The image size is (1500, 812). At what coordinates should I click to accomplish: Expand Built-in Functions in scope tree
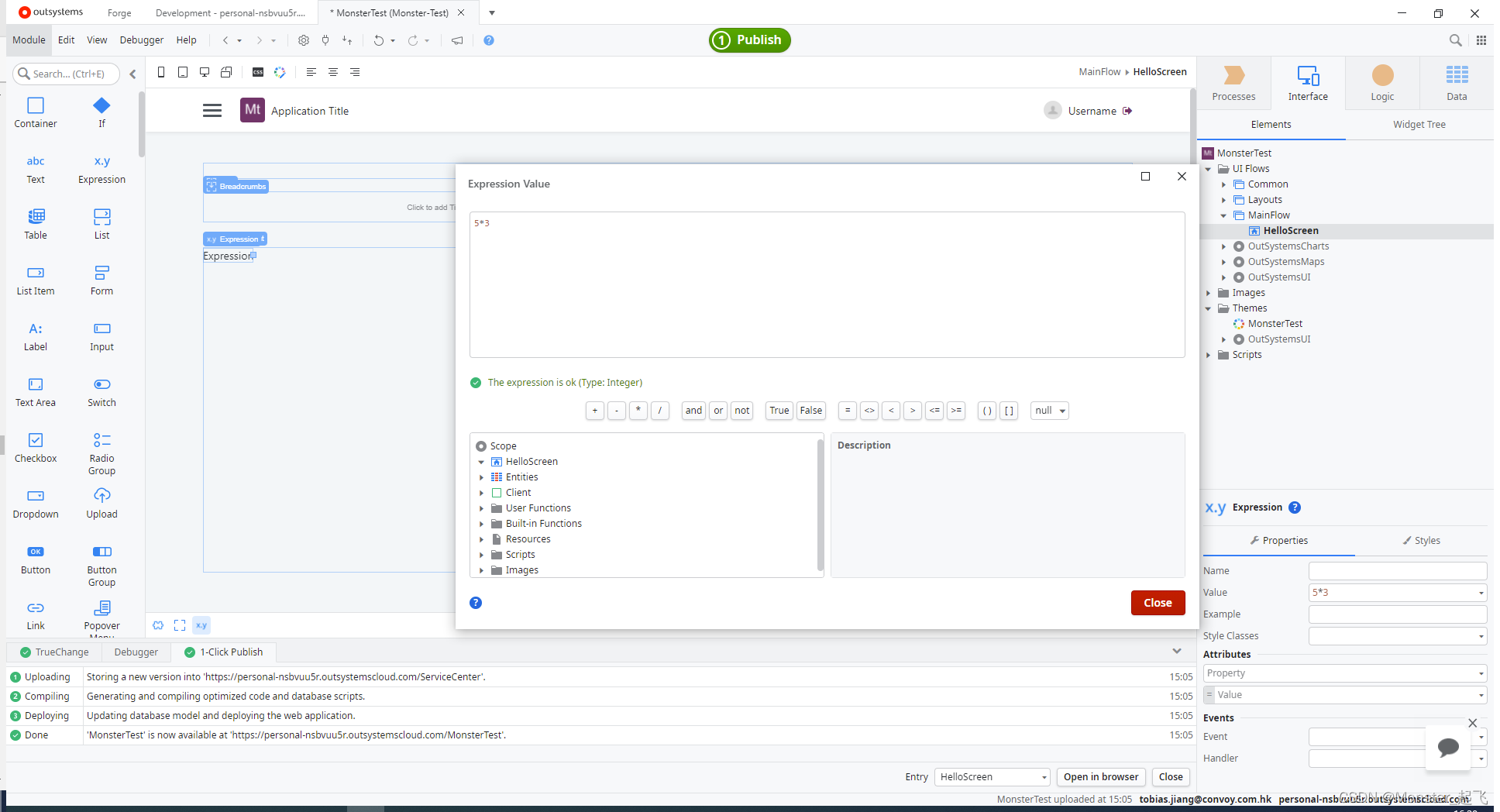pos(481,524)
